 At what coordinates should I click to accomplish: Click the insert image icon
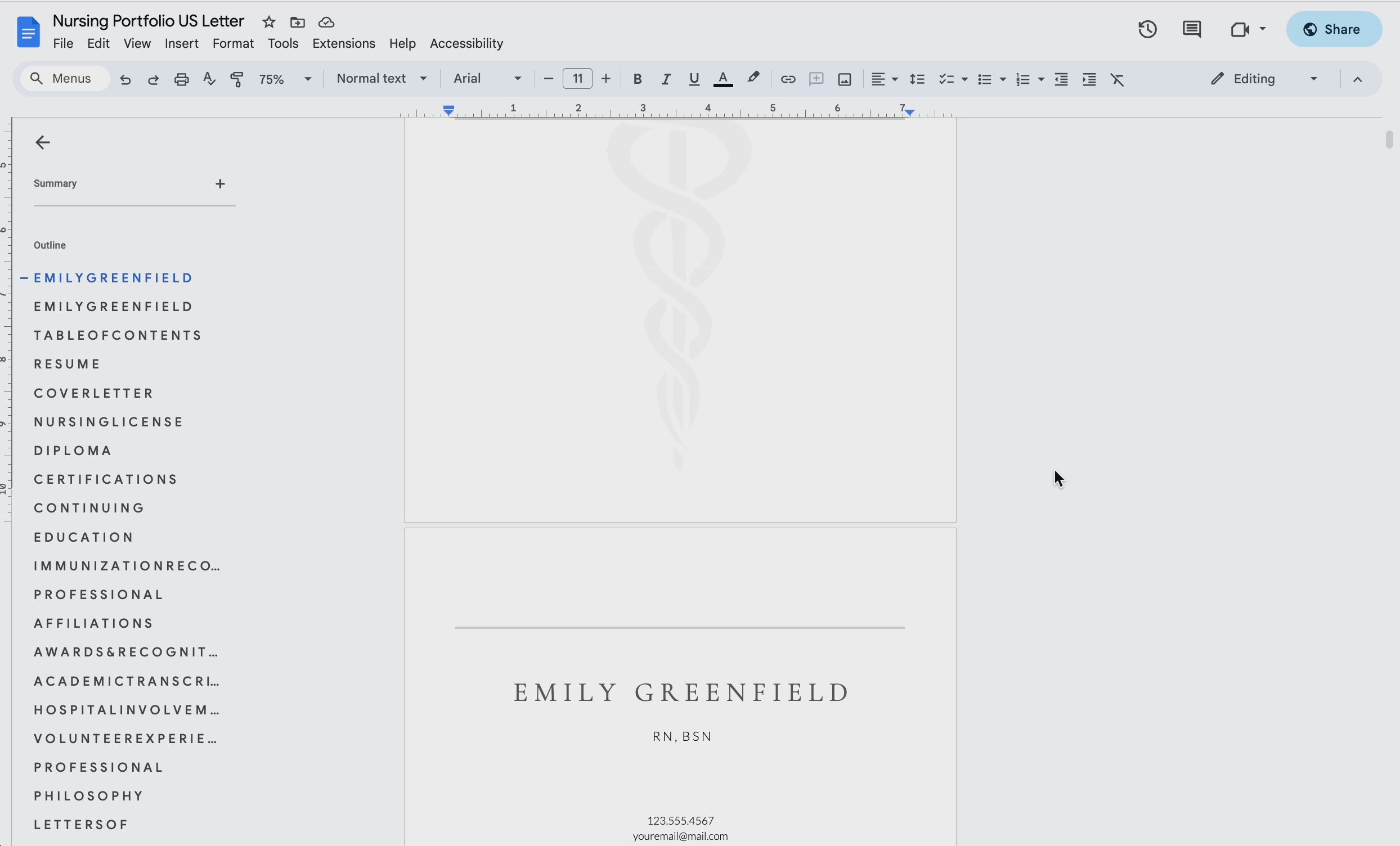pyautogui.click(x=844, y=79)
